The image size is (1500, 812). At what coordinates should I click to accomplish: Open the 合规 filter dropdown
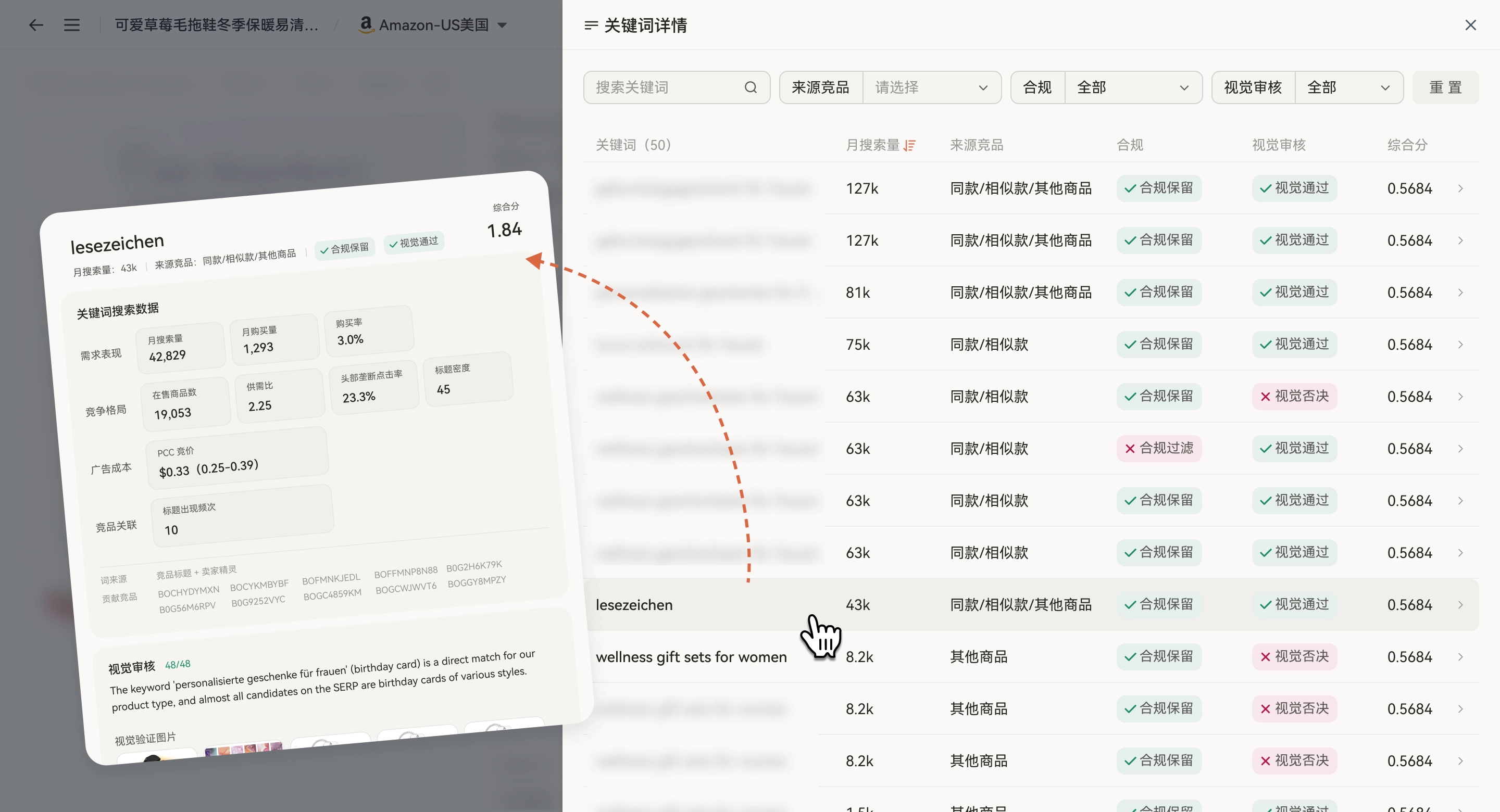[x=1133, y=87]
